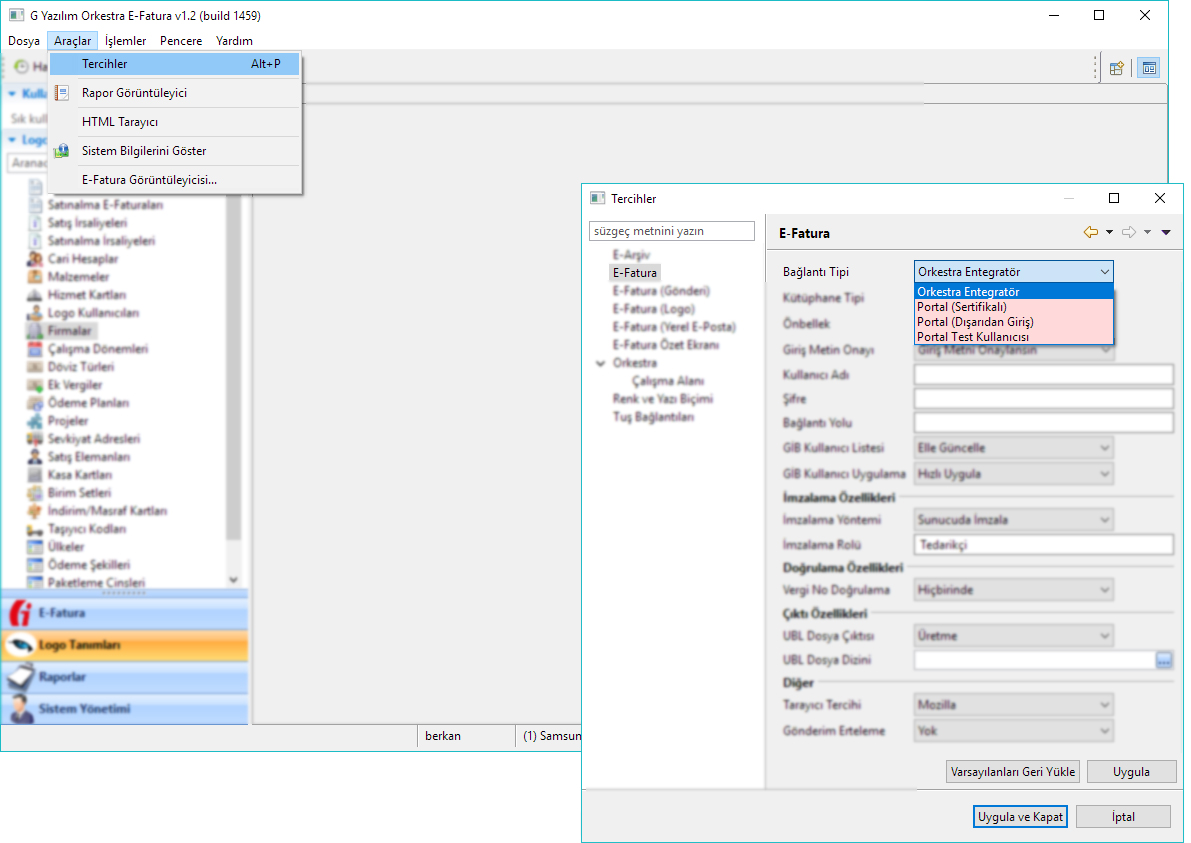1191x843 pixels.
Task: Open view menu triangle in Tercihler header
Action: [1166, 232]
